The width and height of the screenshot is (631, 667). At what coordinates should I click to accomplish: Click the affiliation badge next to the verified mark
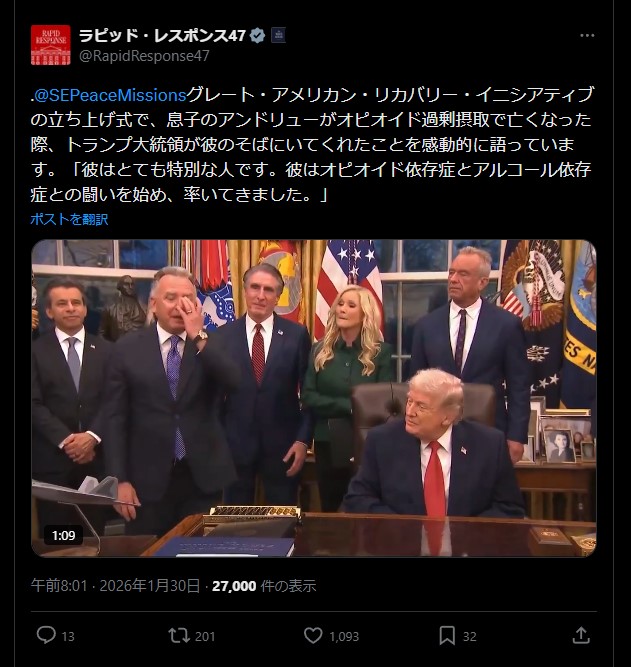tap(278, 35)
